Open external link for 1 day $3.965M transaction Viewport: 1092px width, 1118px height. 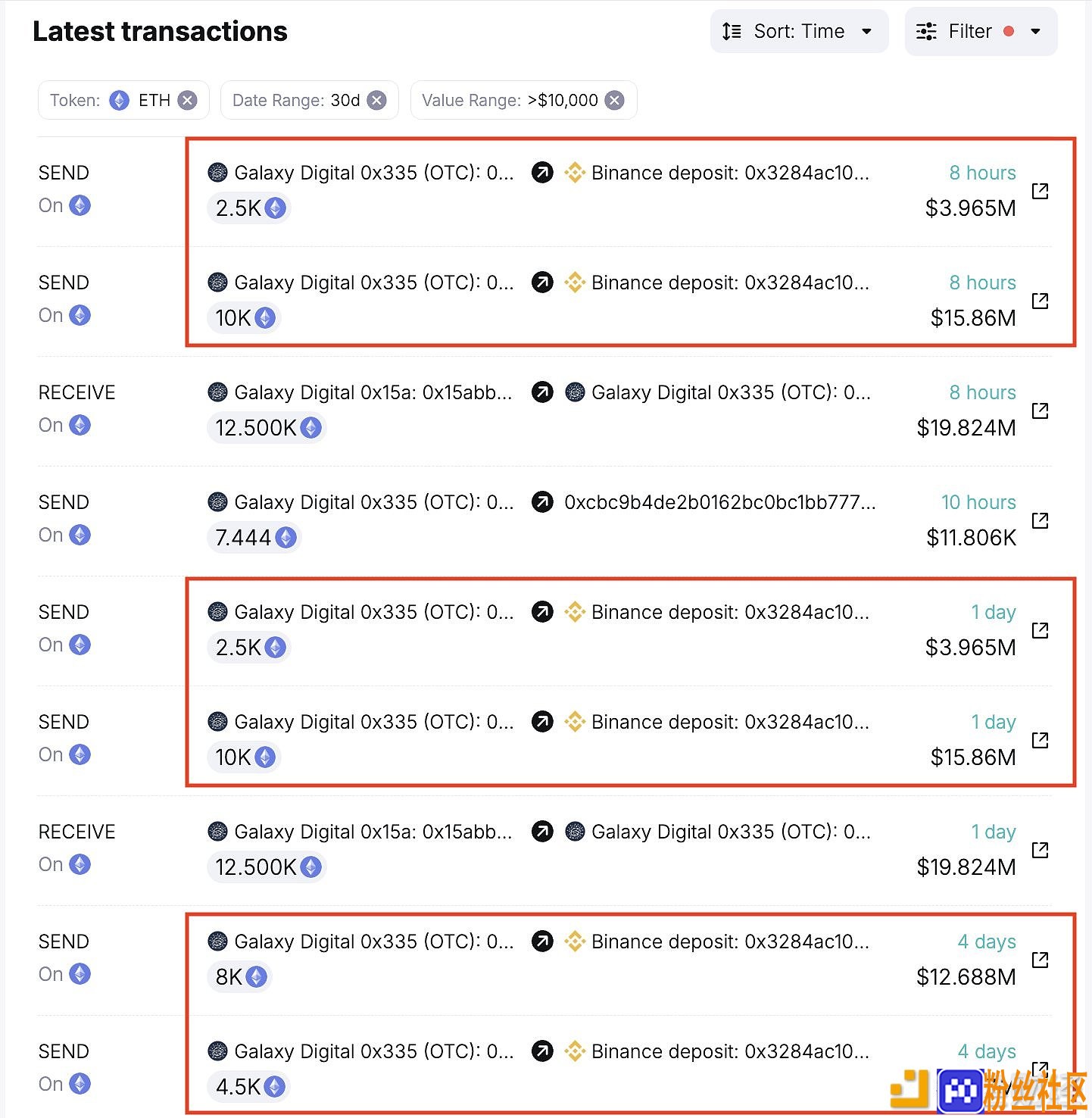(1041, 630)
